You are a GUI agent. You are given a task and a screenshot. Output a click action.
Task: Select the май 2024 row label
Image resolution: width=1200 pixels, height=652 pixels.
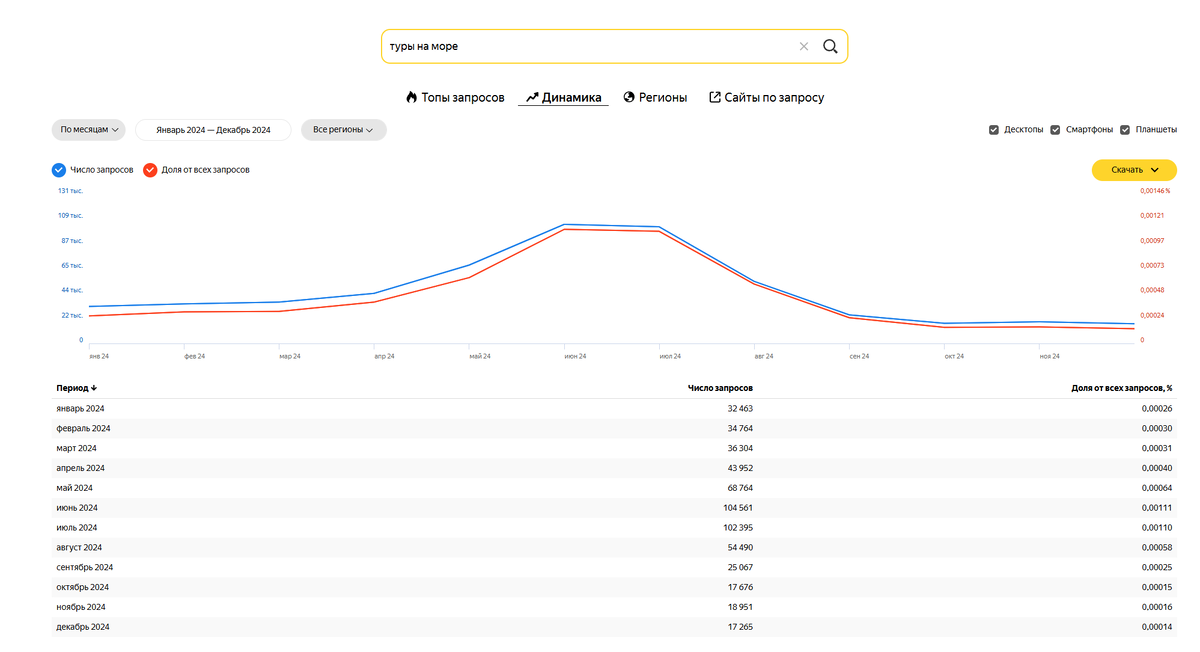pyautogui.click(x=74, y=488)
